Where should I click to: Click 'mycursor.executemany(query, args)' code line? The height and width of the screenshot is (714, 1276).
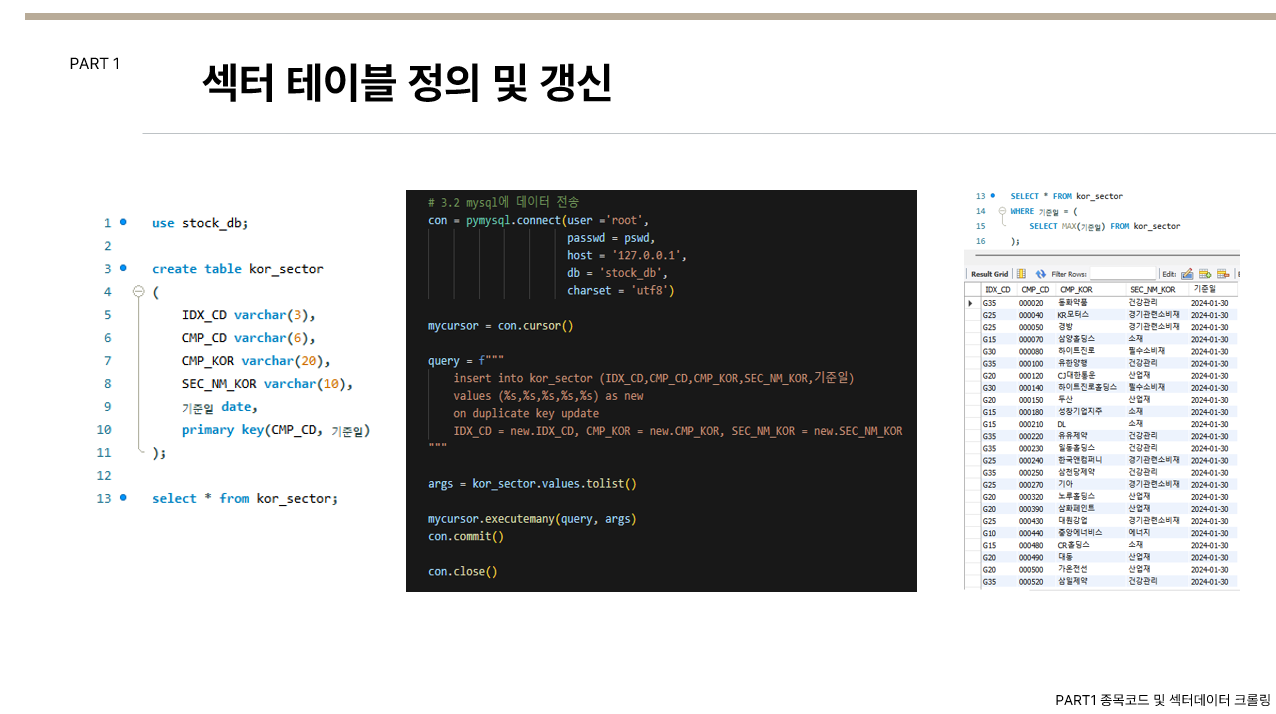532,518
